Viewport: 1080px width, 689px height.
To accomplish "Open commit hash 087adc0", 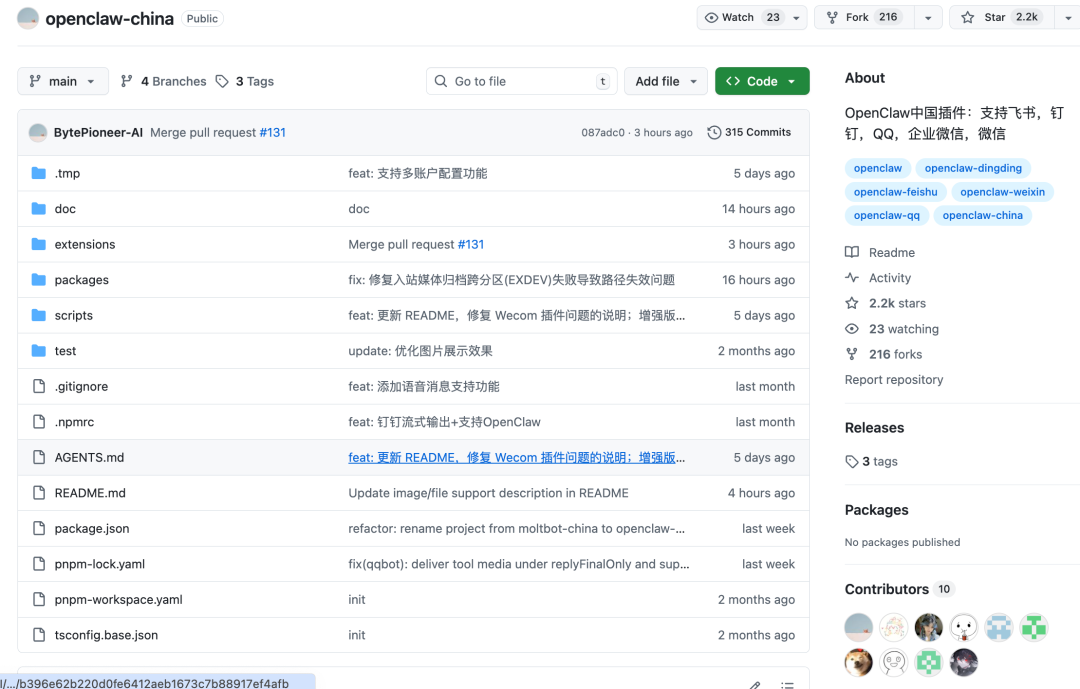I will [603, 132].
